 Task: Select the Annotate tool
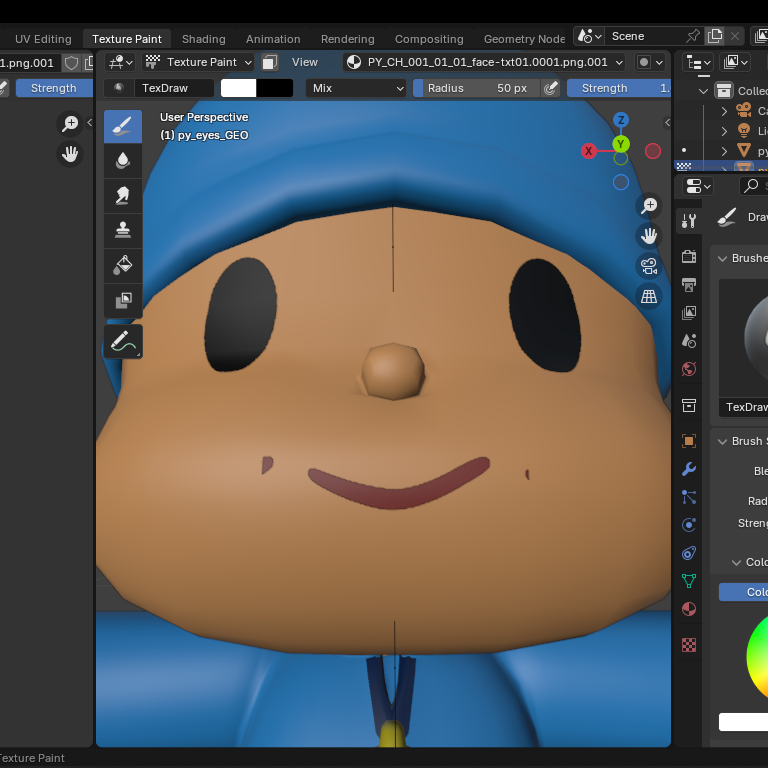click(122, 341)
